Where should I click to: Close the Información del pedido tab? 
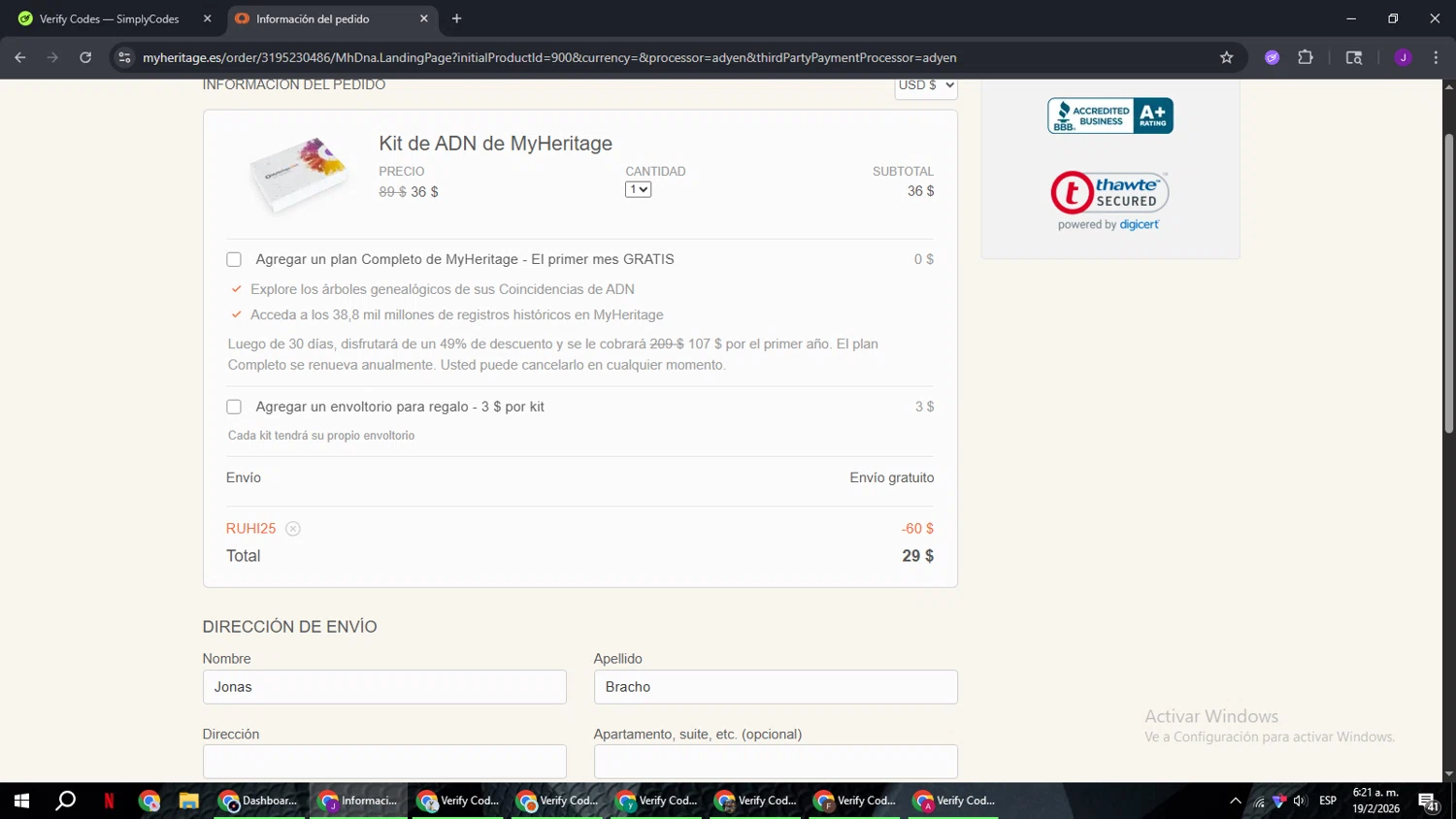[x=424, y=18]
